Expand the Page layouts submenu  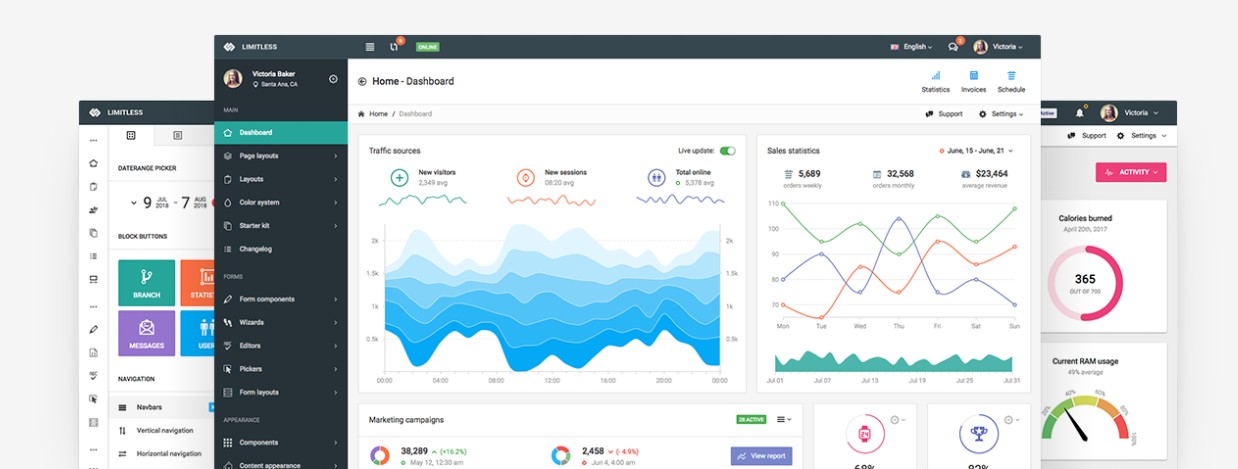point(281,156)
